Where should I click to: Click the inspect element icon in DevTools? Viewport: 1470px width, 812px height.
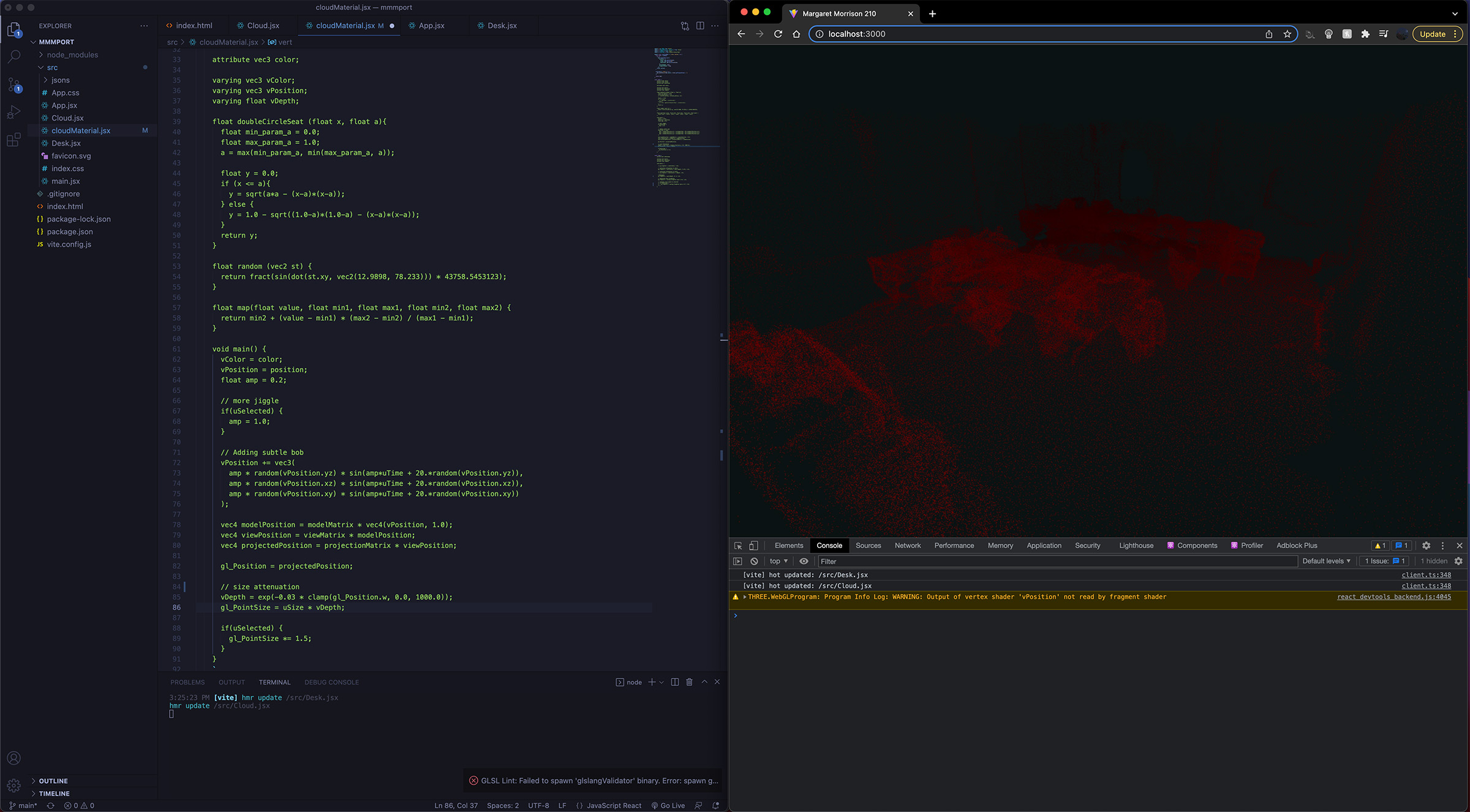tap(738, 545)
